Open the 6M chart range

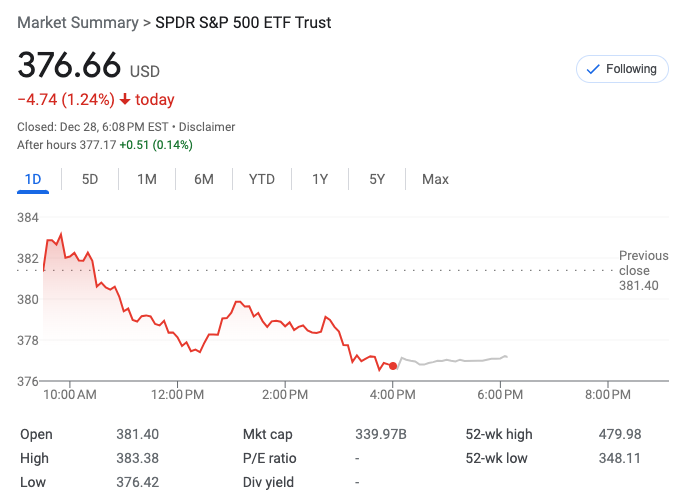204,179
